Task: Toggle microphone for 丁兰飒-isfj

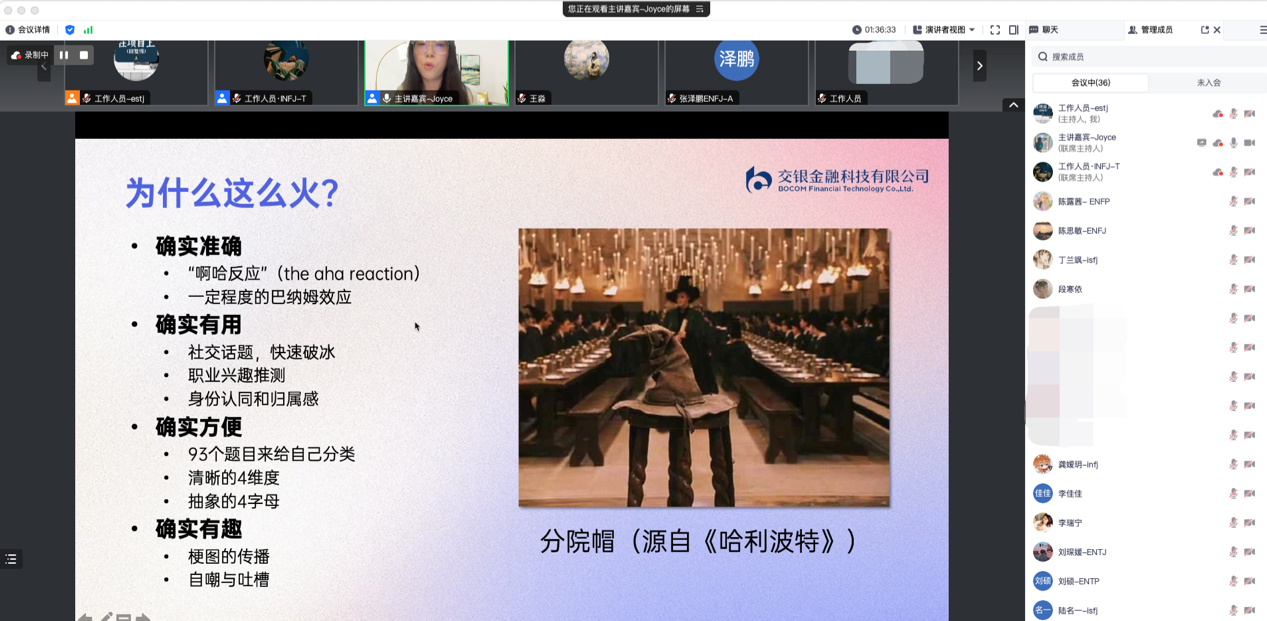Action: point(1233,260)
